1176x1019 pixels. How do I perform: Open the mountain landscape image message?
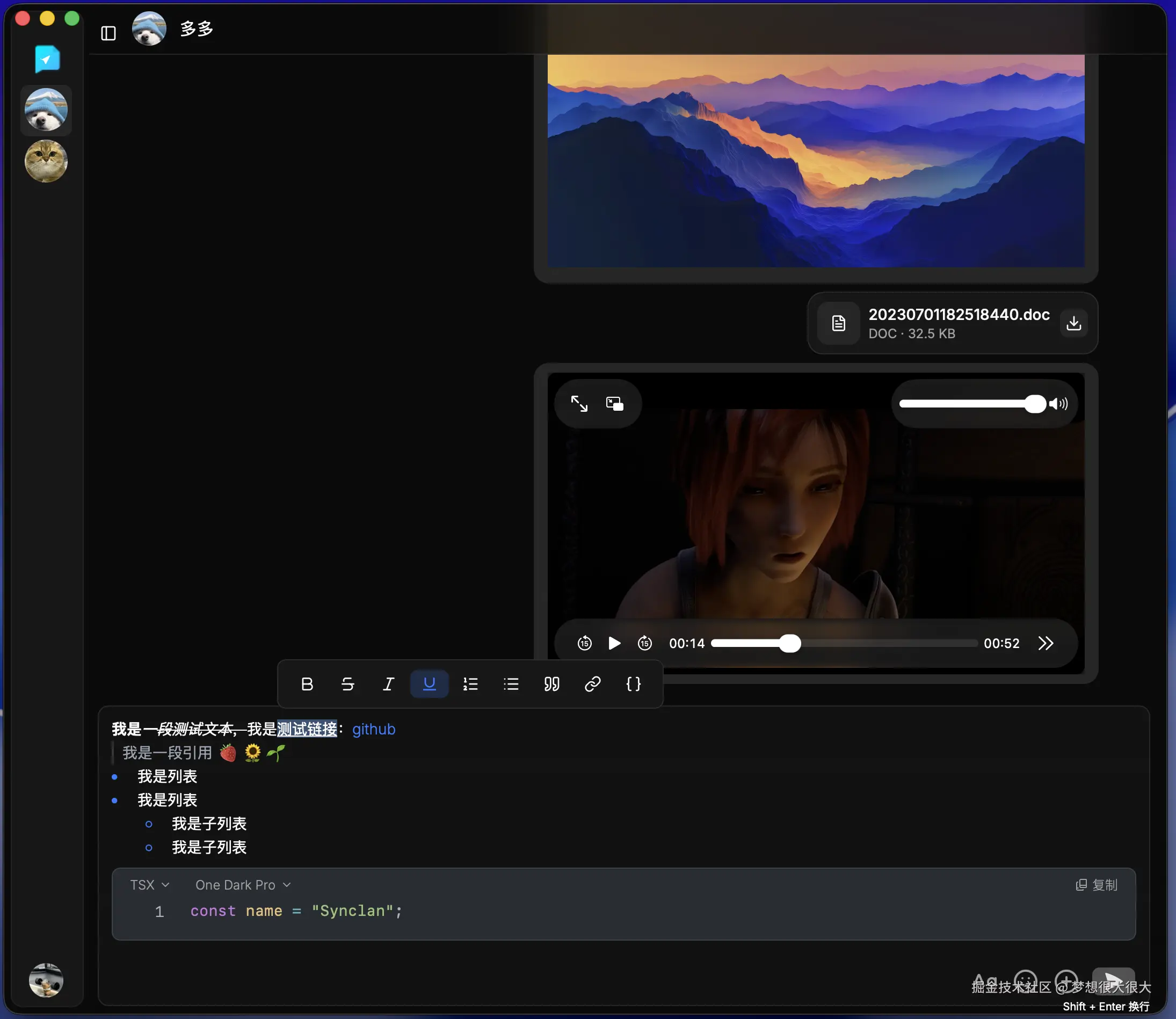816,161
